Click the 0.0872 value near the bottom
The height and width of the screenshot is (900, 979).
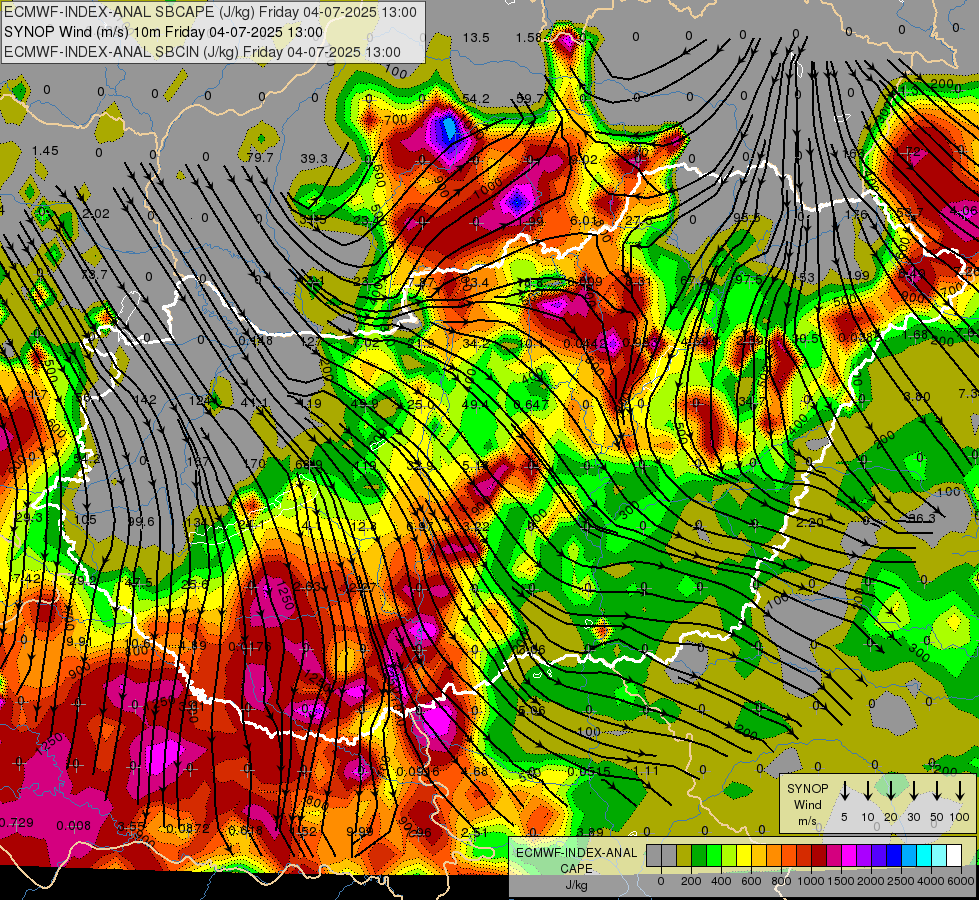pos(189,829)
